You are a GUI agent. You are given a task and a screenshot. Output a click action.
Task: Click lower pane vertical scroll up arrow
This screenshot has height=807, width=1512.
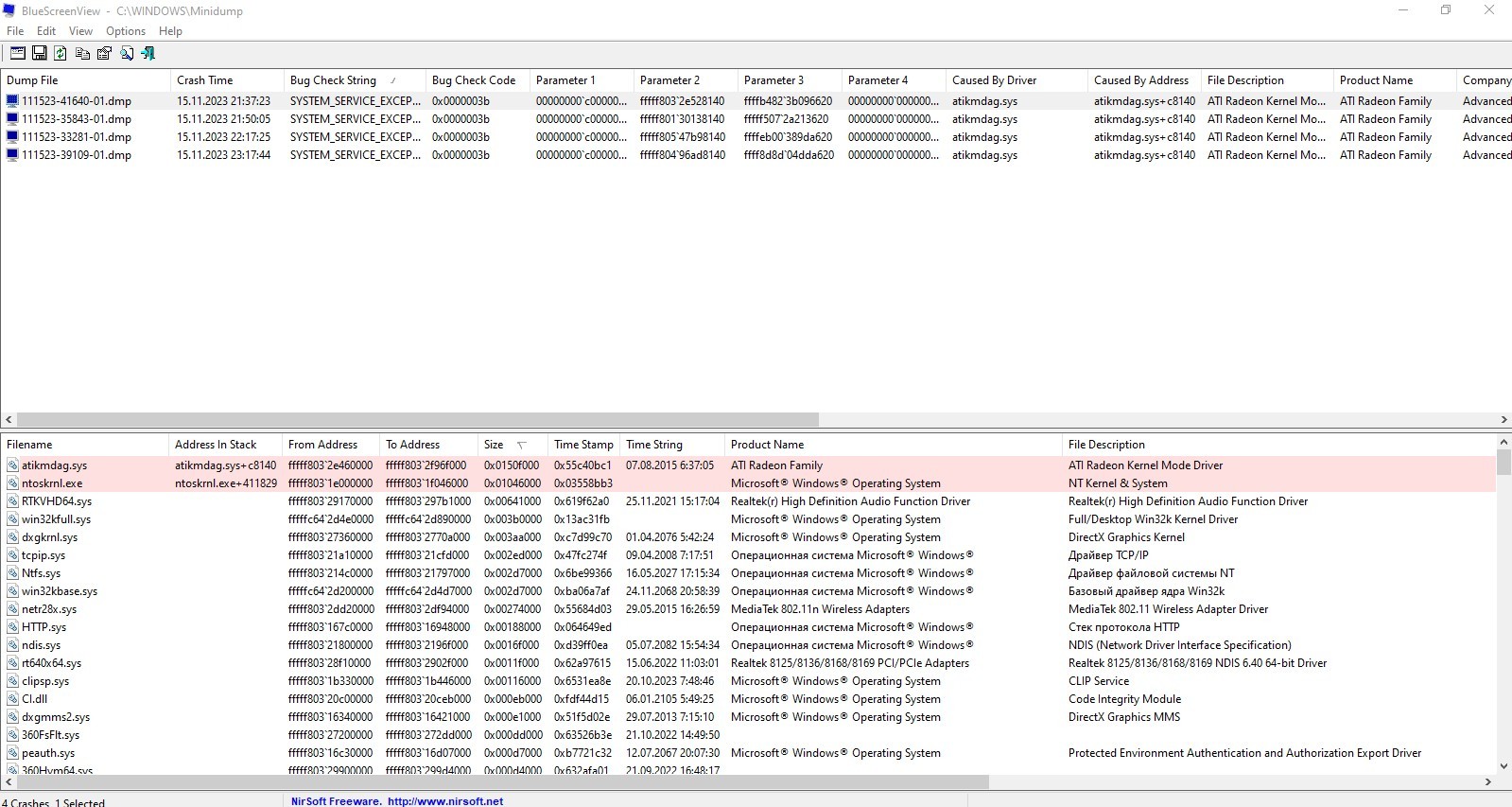click(x=1503, y=442)
